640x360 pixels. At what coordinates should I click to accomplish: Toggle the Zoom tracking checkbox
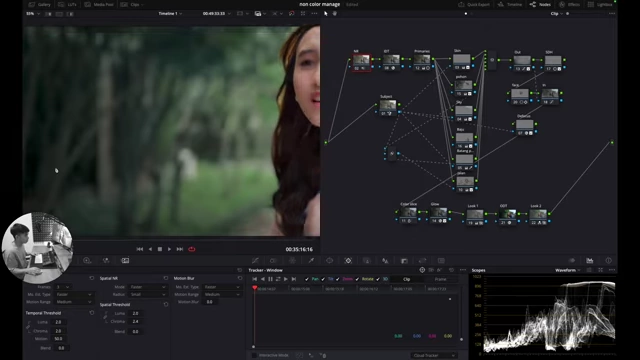click(338, 279)
